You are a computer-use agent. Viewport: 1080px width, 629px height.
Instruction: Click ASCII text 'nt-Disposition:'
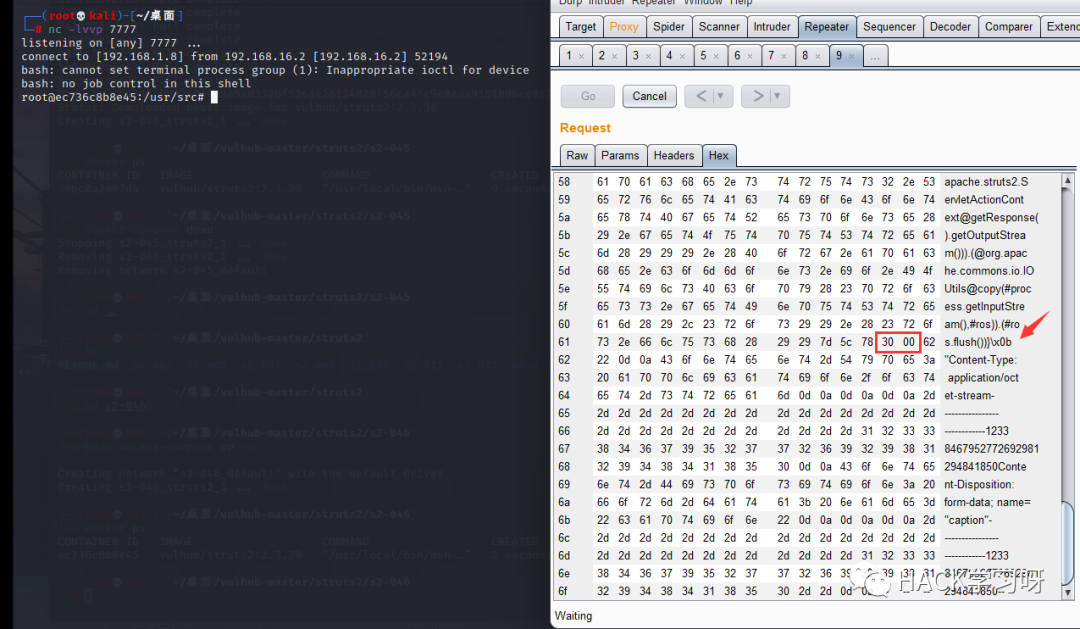[x=979, y=484]
